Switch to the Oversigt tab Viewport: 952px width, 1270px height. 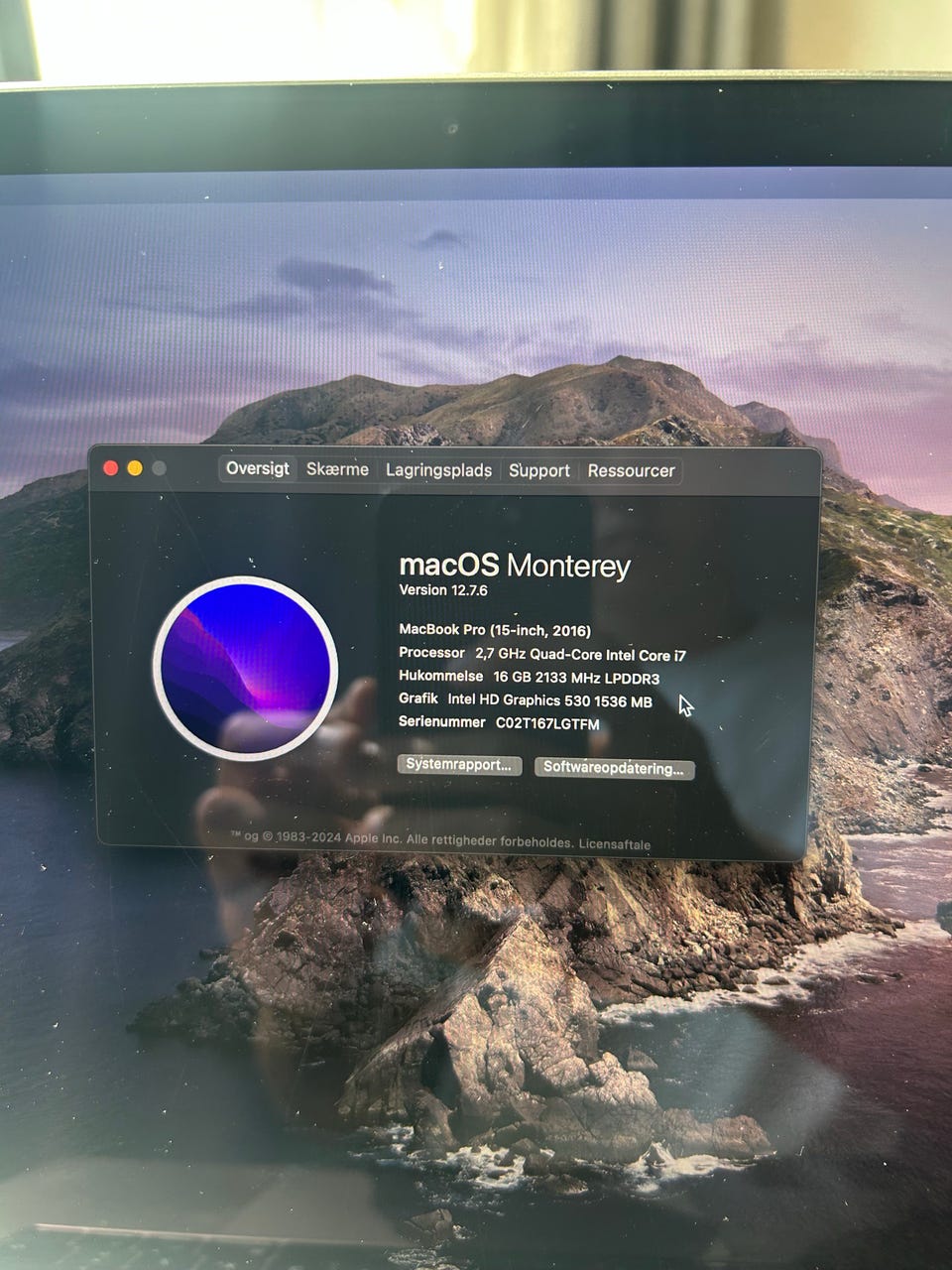click(x=258, y=468)
